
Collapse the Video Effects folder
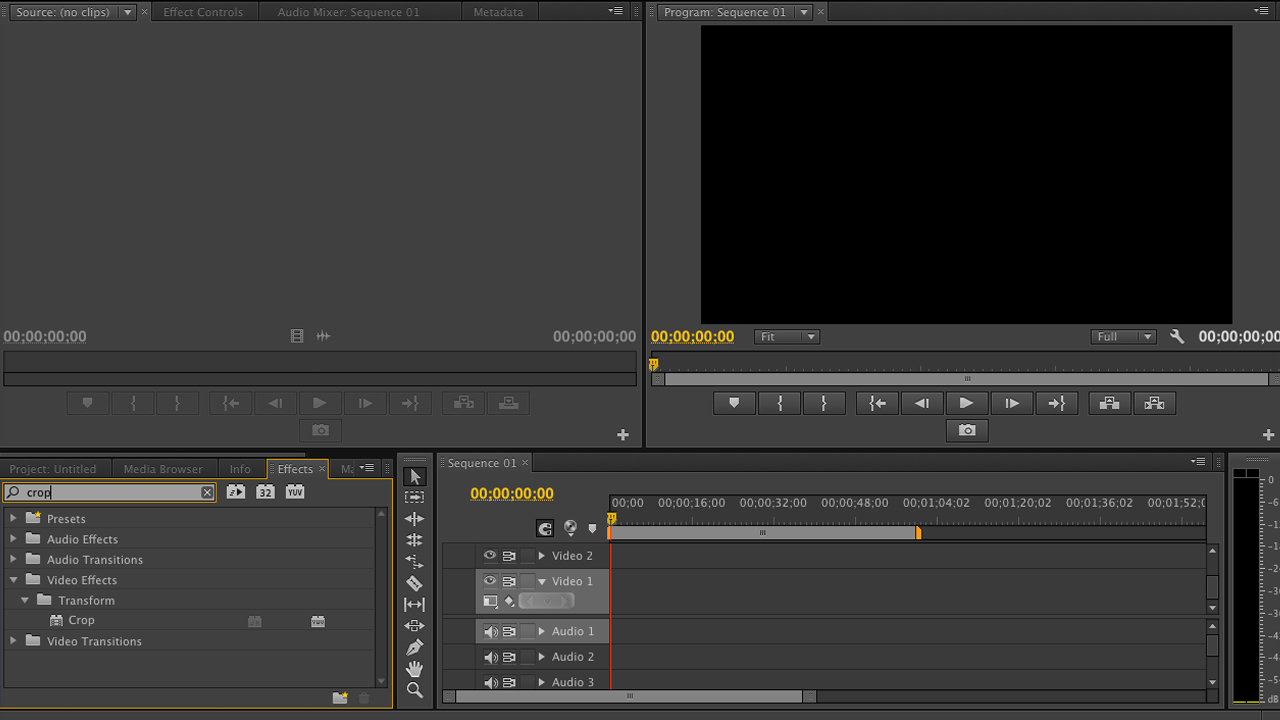pyautogui.click(x=14, y=580)
